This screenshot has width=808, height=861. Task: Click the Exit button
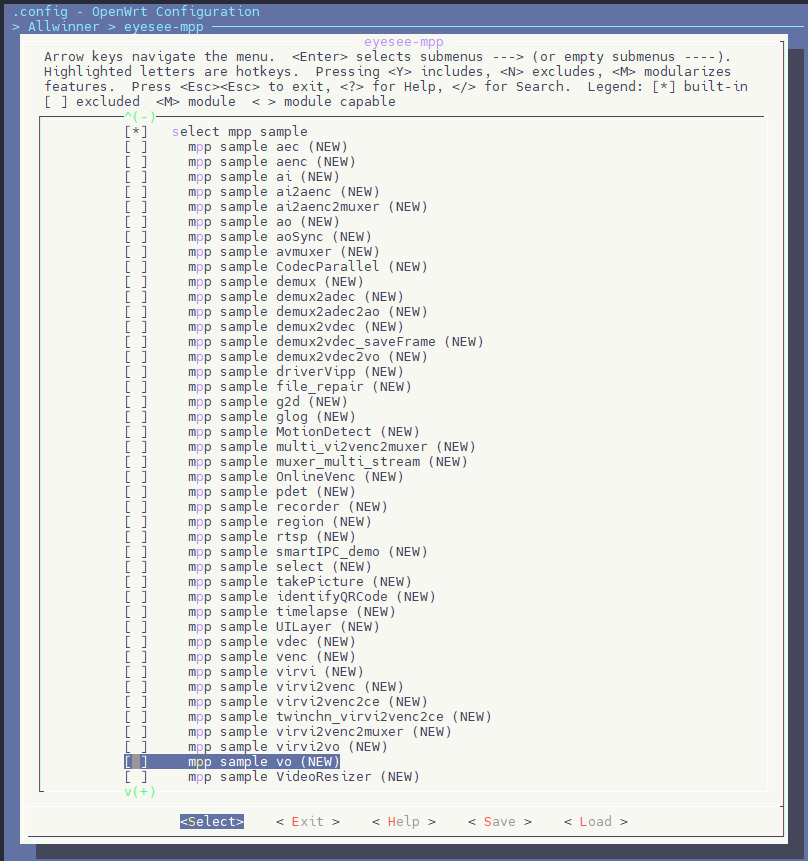coord(308,821)
